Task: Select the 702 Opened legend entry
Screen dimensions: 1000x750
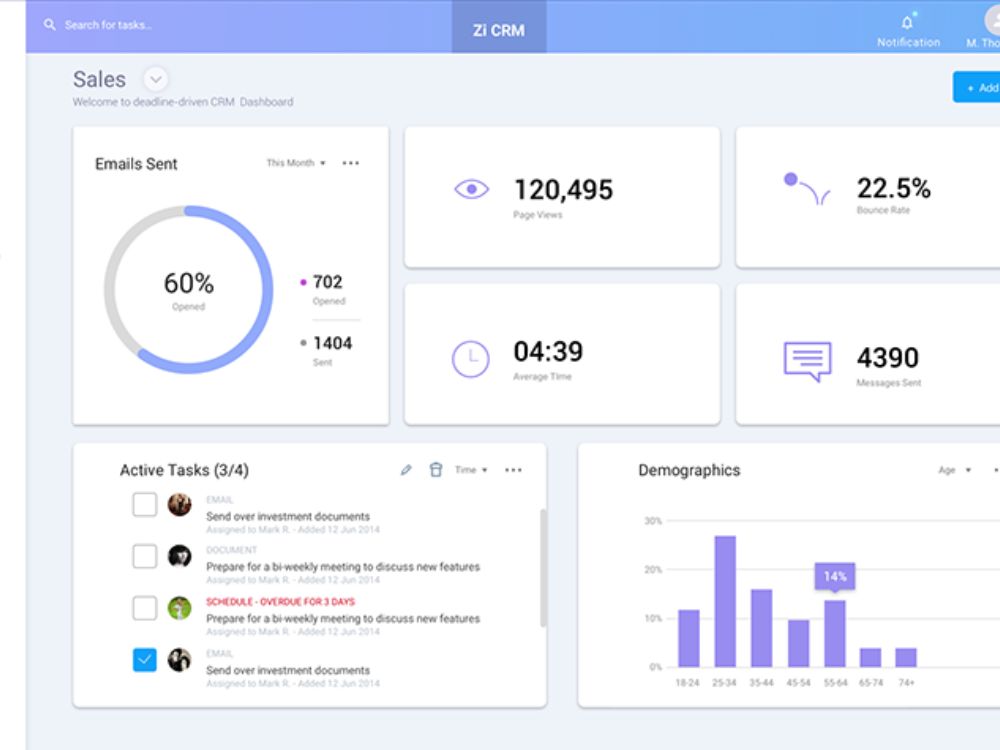Action: tap(322, 289)
